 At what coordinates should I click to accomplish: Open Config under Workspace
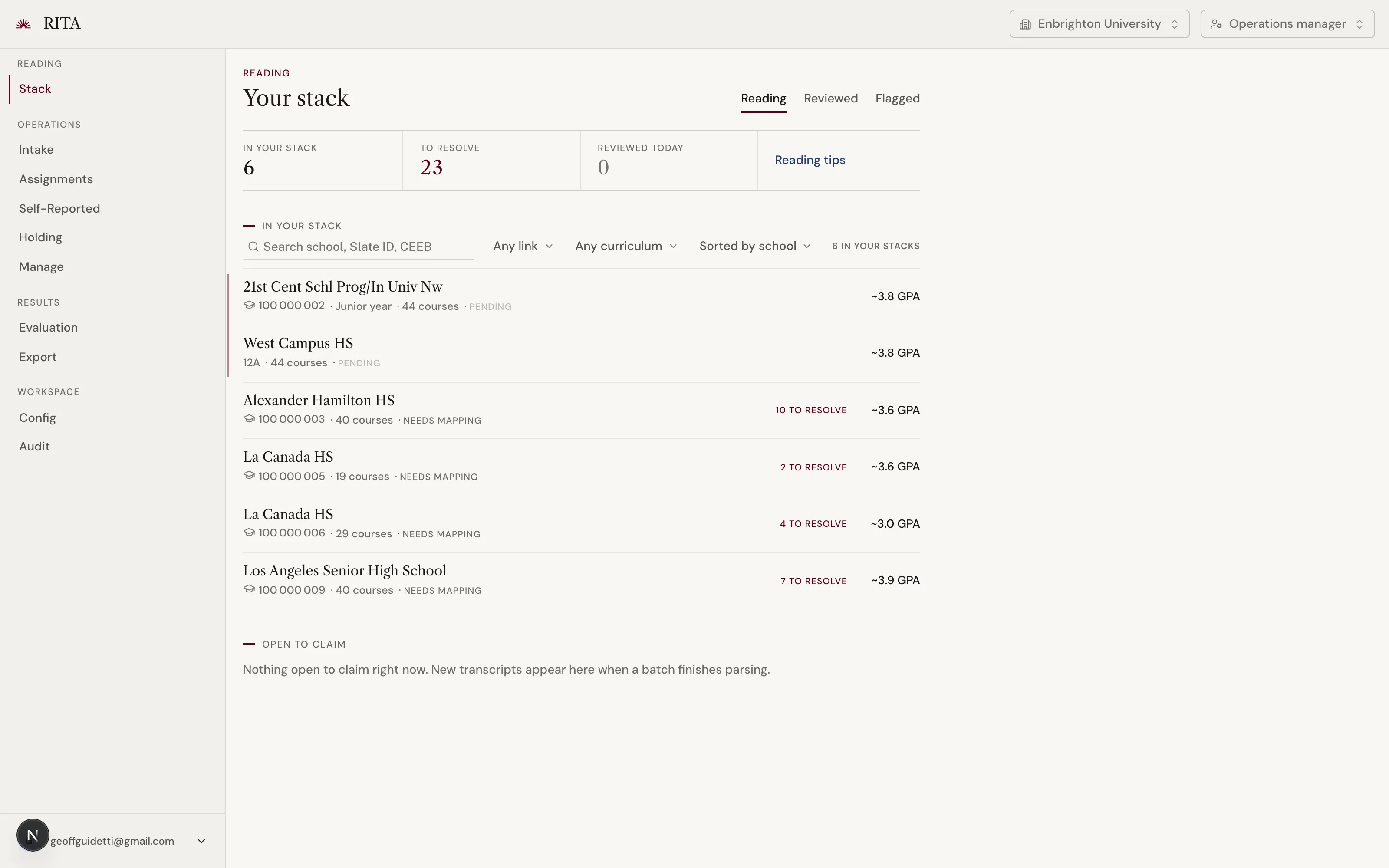click(x=37, y=418)
